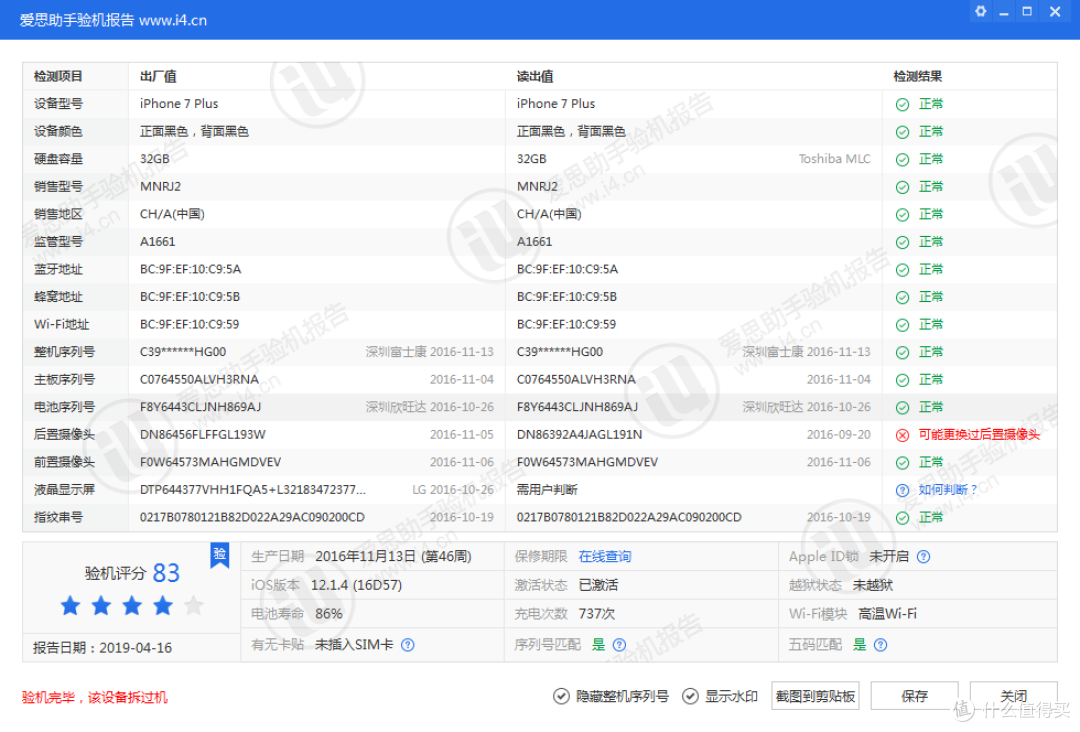Click the red warning icon in 后置摄像头 row

pos(902,435)
